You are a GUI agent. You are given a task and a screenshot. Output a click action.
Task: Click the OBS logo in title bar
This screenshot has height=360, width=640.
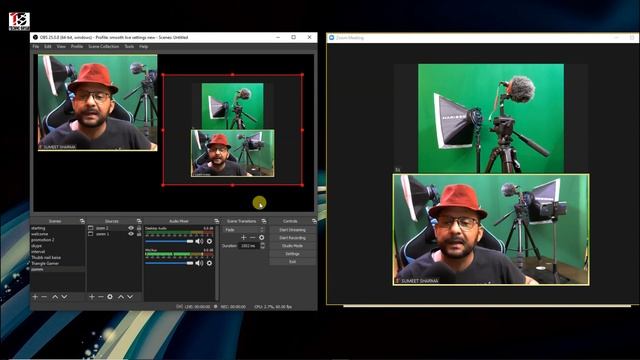pyautogui.click(x=36, y=37)
